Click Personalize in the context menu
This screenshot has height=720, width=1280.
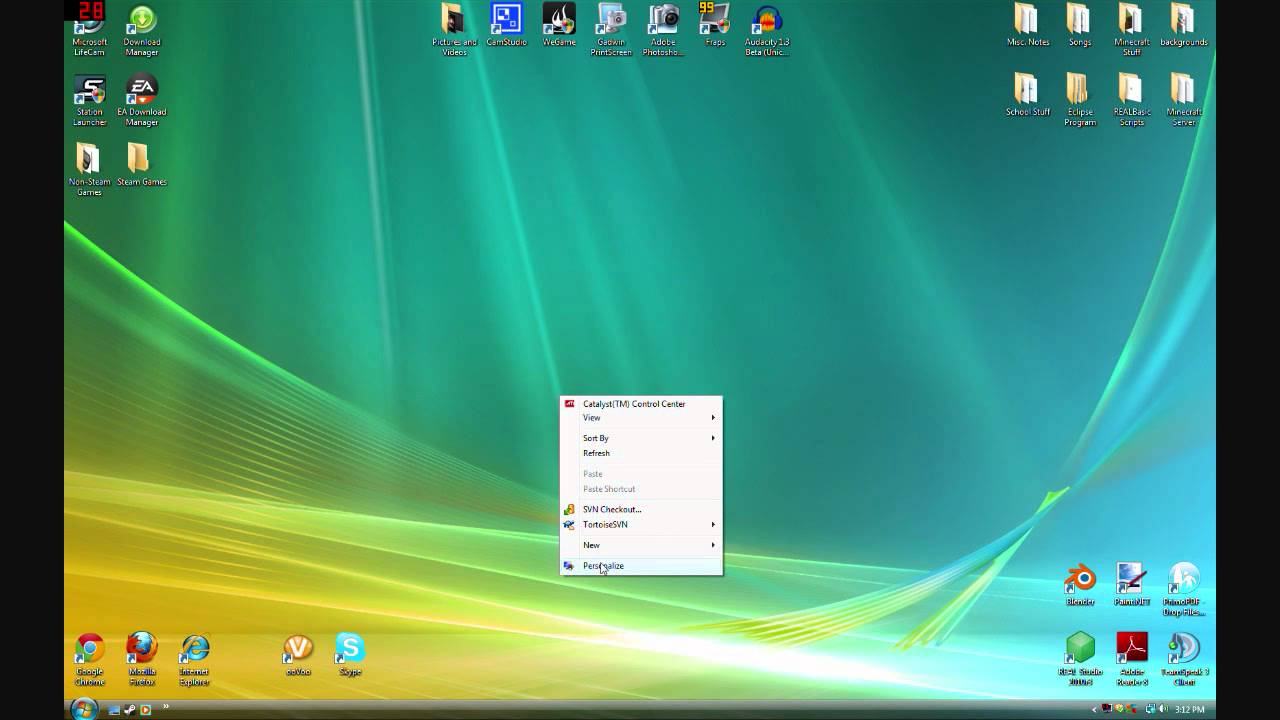[x=641, y=566]
